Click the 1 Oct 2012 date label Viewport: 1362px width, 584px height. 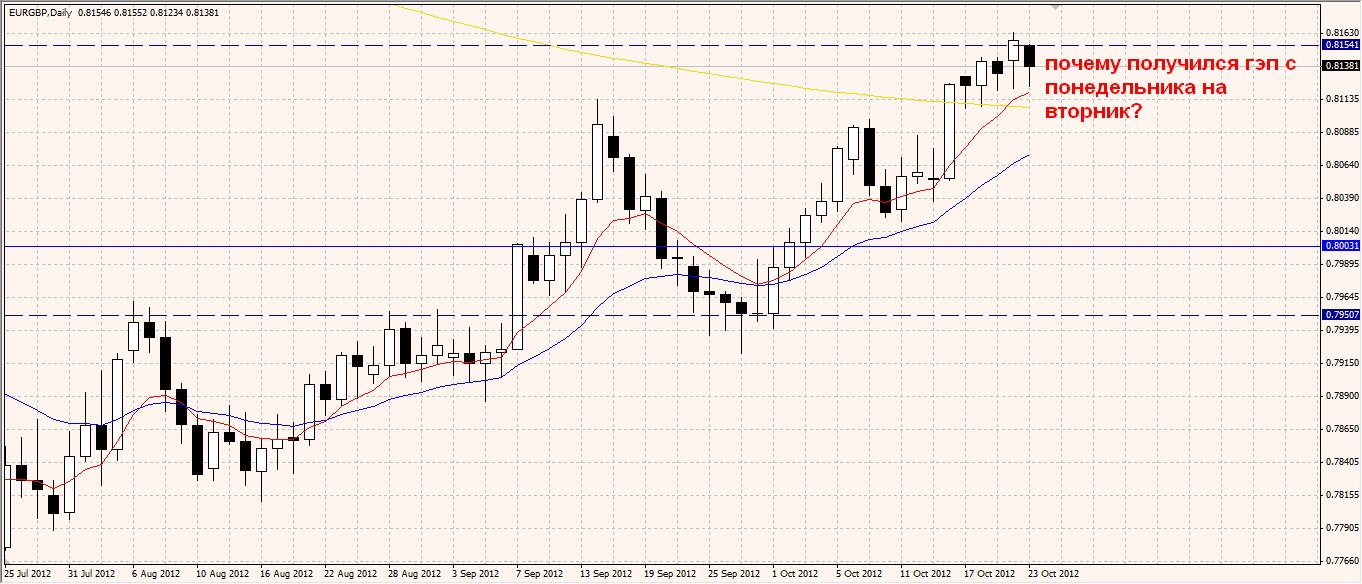(796, 575)
